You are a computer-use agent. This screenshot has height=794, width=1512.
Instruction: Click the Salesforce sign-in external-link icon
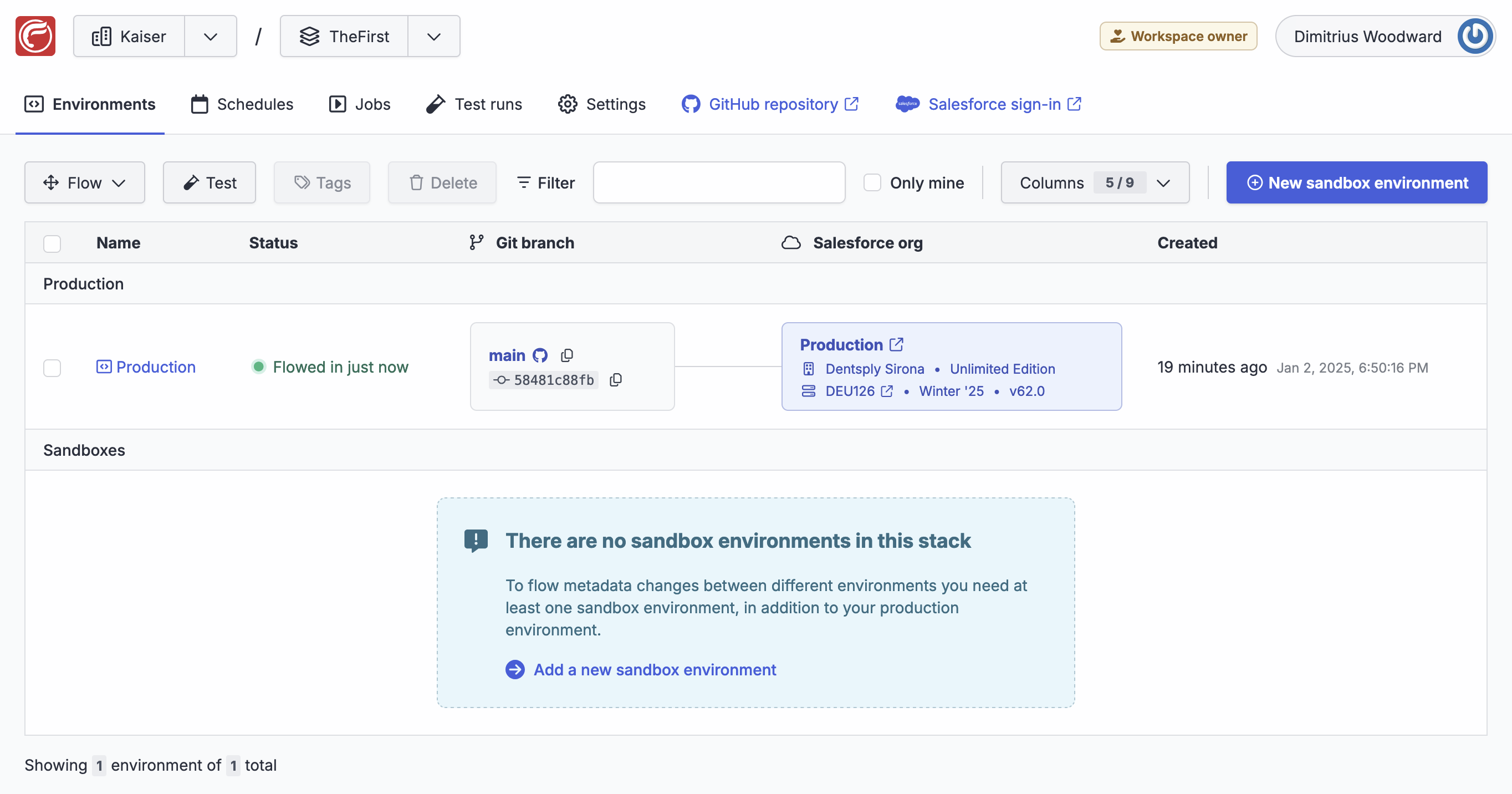[x=1074, y=104]
